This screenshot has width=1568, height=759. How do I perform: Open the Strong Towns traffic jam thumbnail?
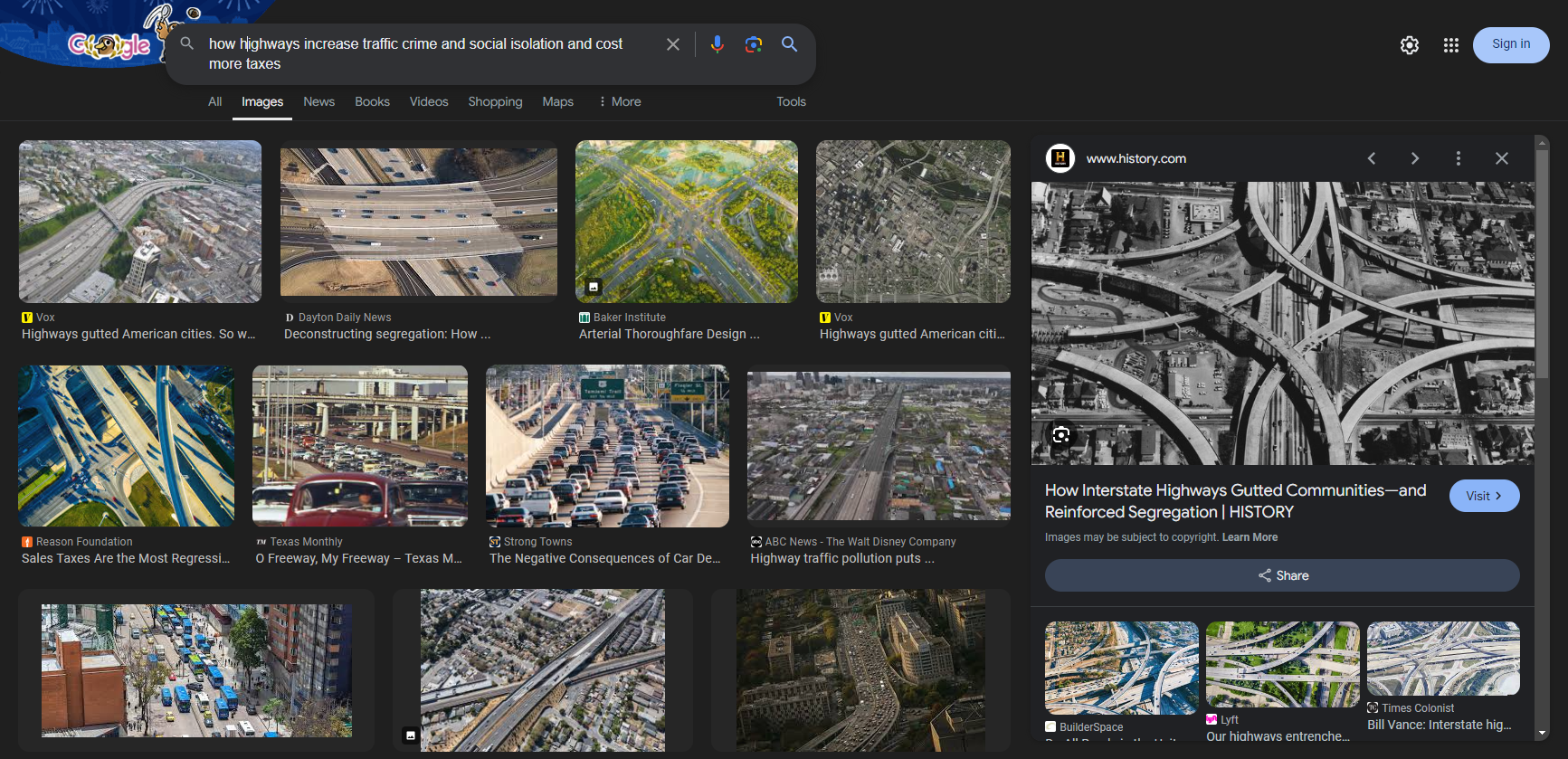(607, 446)
